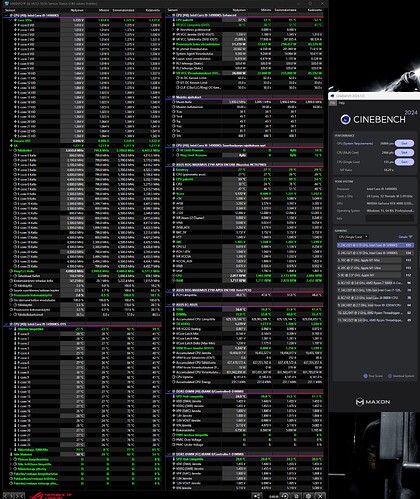Start the CPU (Multi Core) benchmark
Screen dimensions: 420x499
(x=404, y=153)
